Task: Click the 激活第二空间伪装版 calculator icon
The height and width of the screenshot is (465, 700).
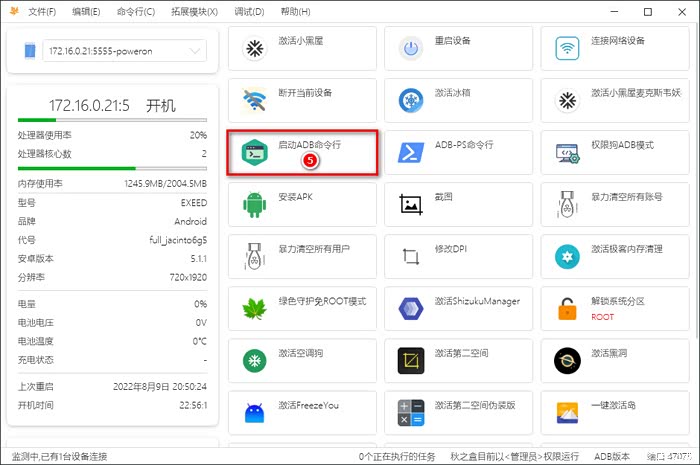Action: tap(411, 413)
